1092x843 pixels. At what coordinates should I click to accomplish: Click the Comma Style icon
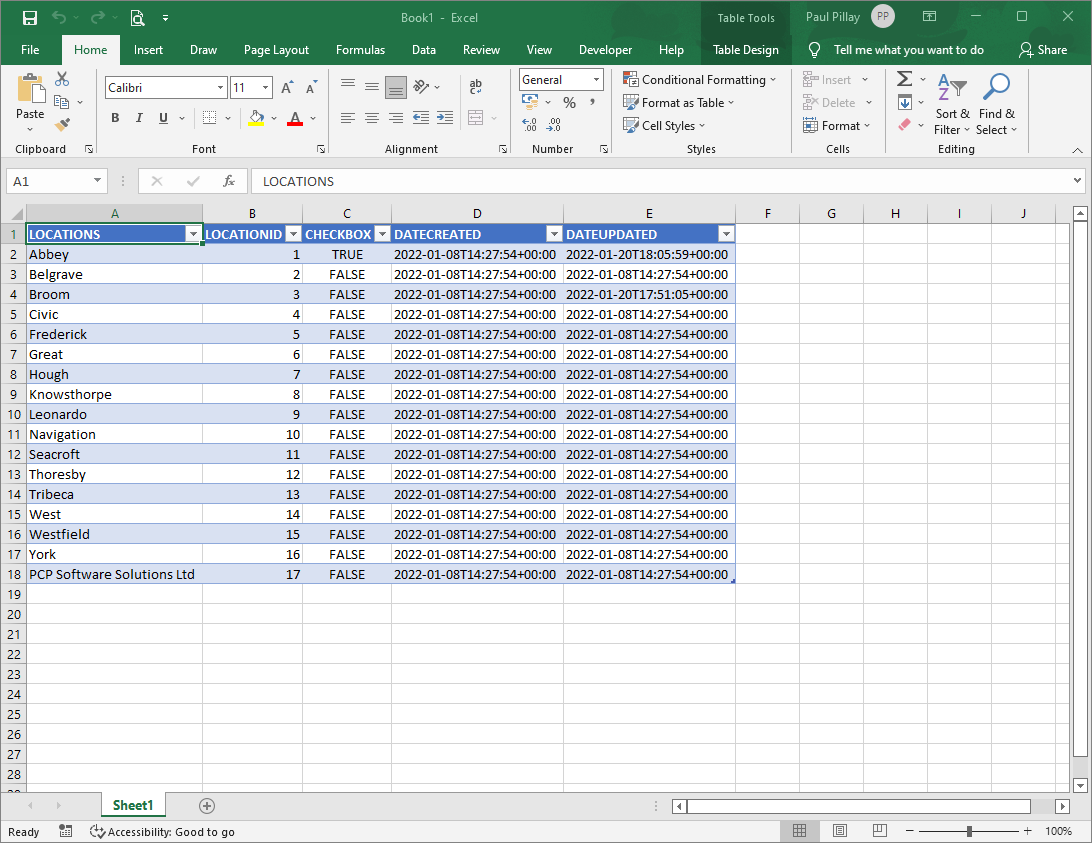(593, 103)
